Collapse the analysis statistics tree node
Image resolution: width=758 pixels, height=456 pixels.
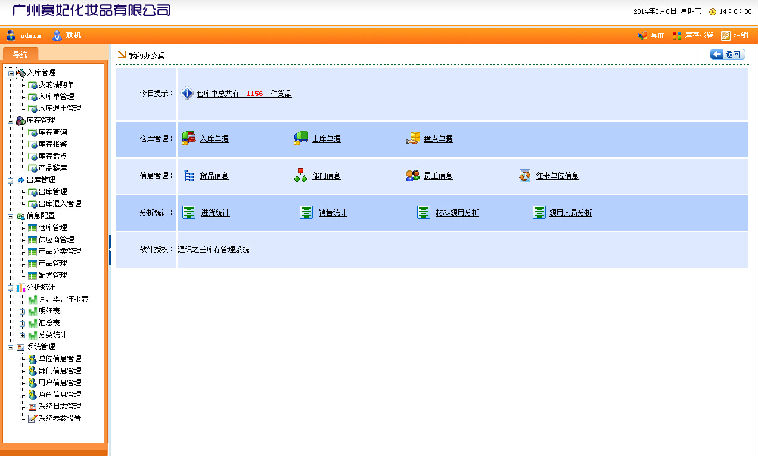(11, 288)
